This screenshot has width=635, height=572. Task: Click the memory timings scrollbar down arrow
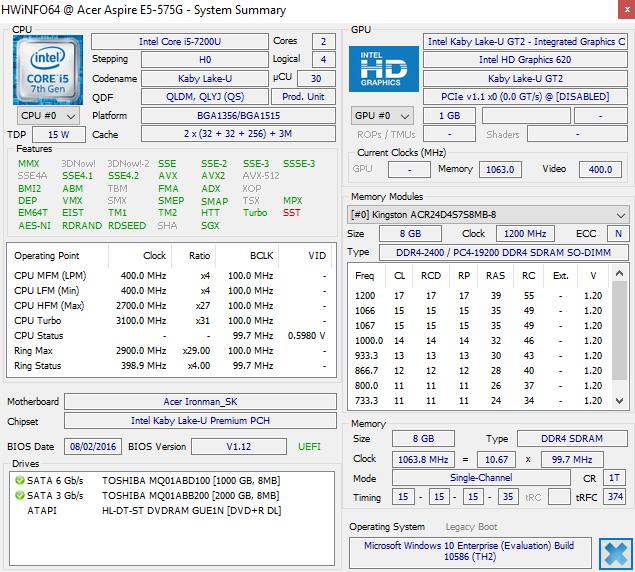619,401
